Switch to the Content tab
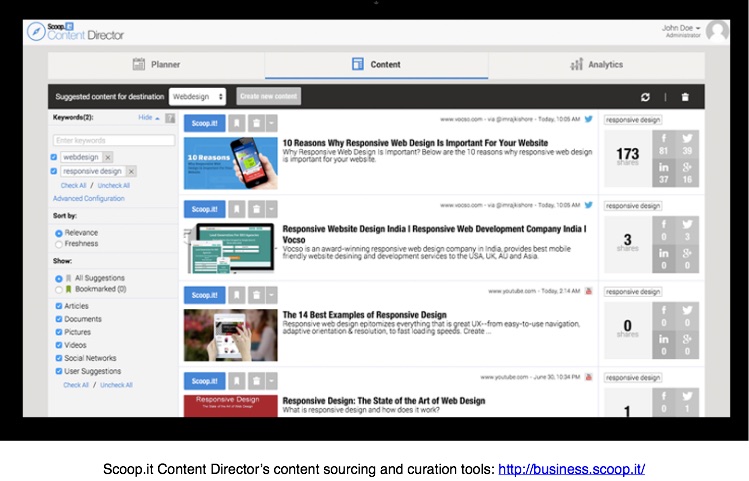Viewport: 749px width, 481px height. [376, 65]
